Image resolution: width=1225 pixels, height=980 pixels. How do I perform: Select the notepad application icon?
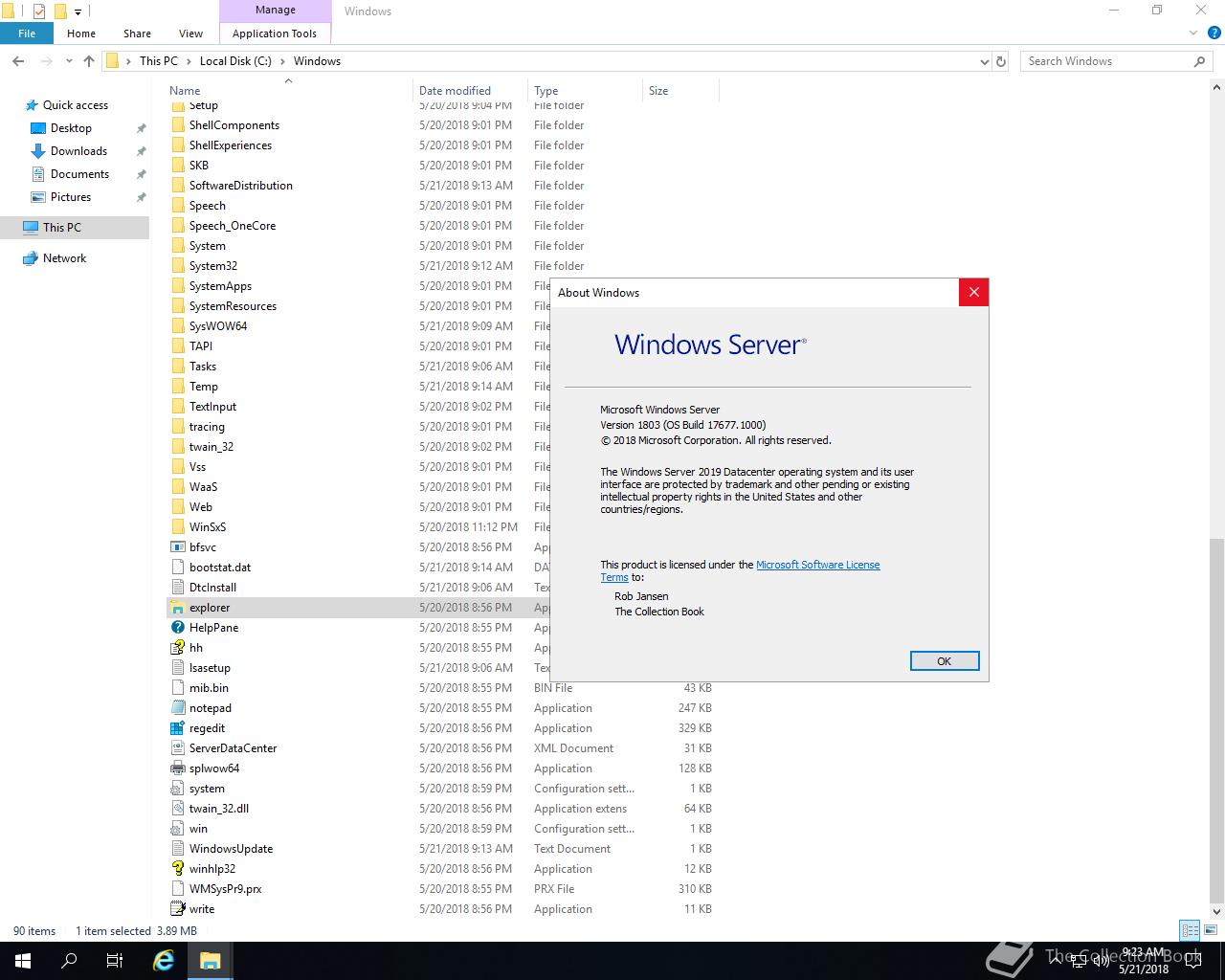[x=177, y=708]
